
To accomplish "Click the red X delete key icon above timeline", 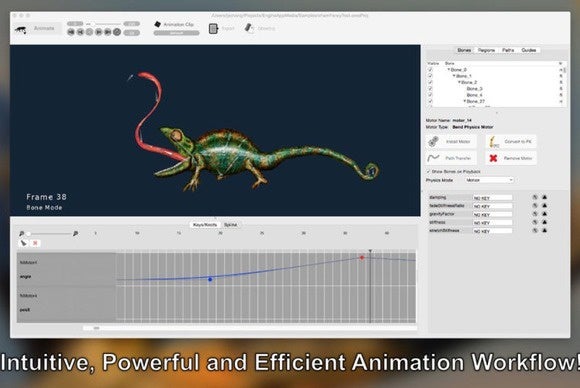I will (x=35, y=243).
